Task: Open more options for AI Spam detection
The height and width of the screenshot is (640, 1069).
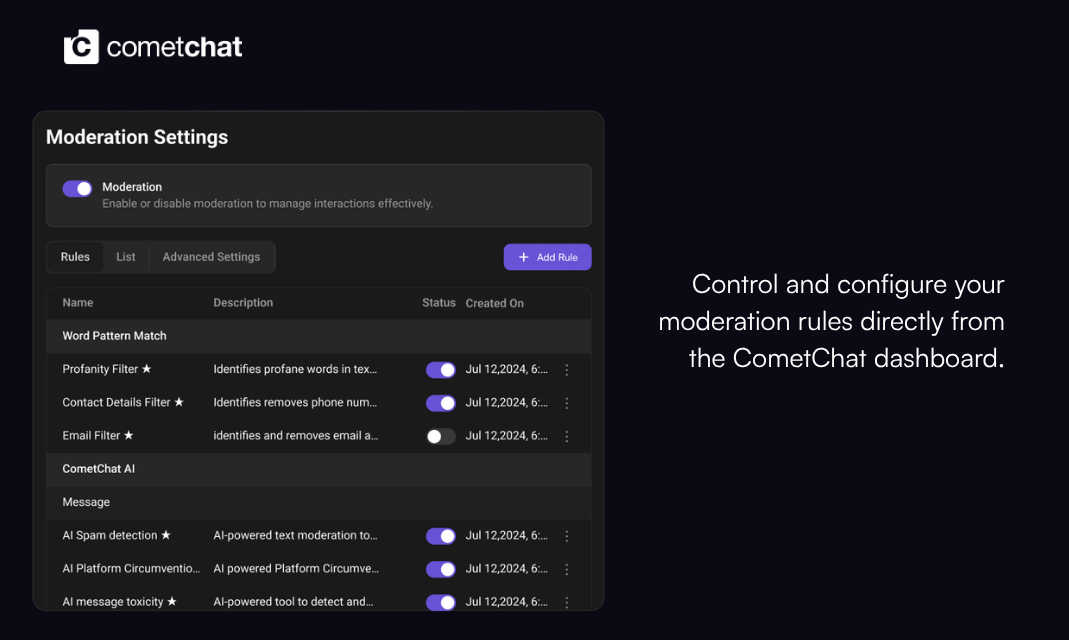Action: (567, 536)
